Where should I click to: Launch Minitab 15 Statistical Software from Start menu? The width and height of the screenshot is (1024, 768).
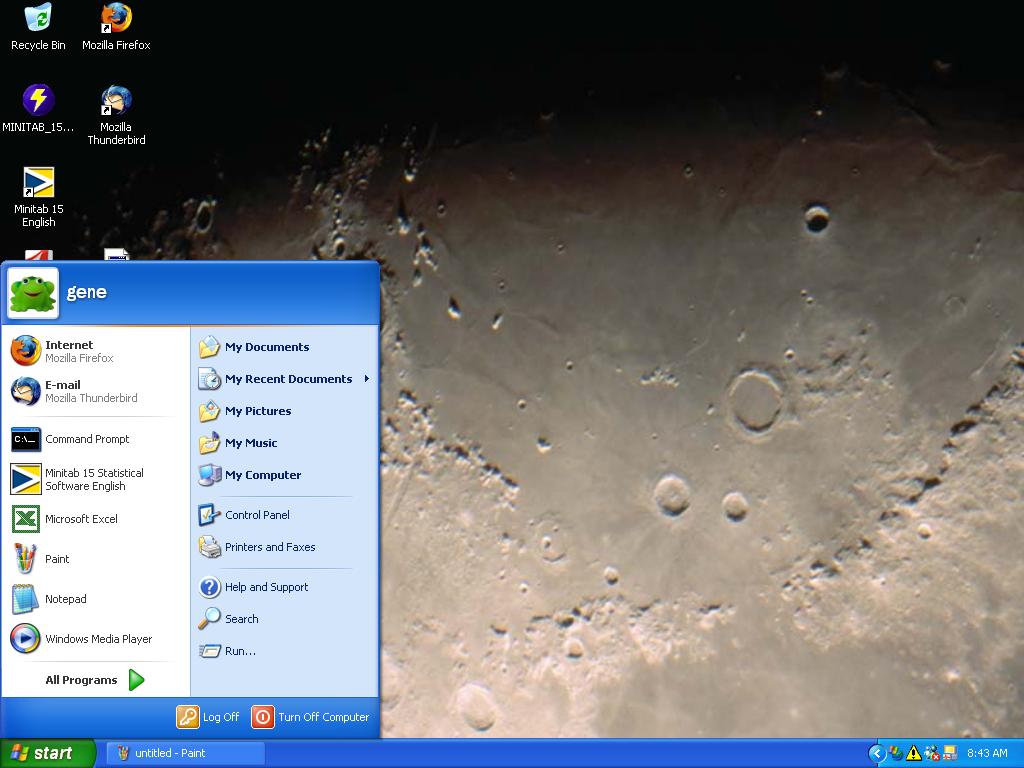click(x=93, y=479)
